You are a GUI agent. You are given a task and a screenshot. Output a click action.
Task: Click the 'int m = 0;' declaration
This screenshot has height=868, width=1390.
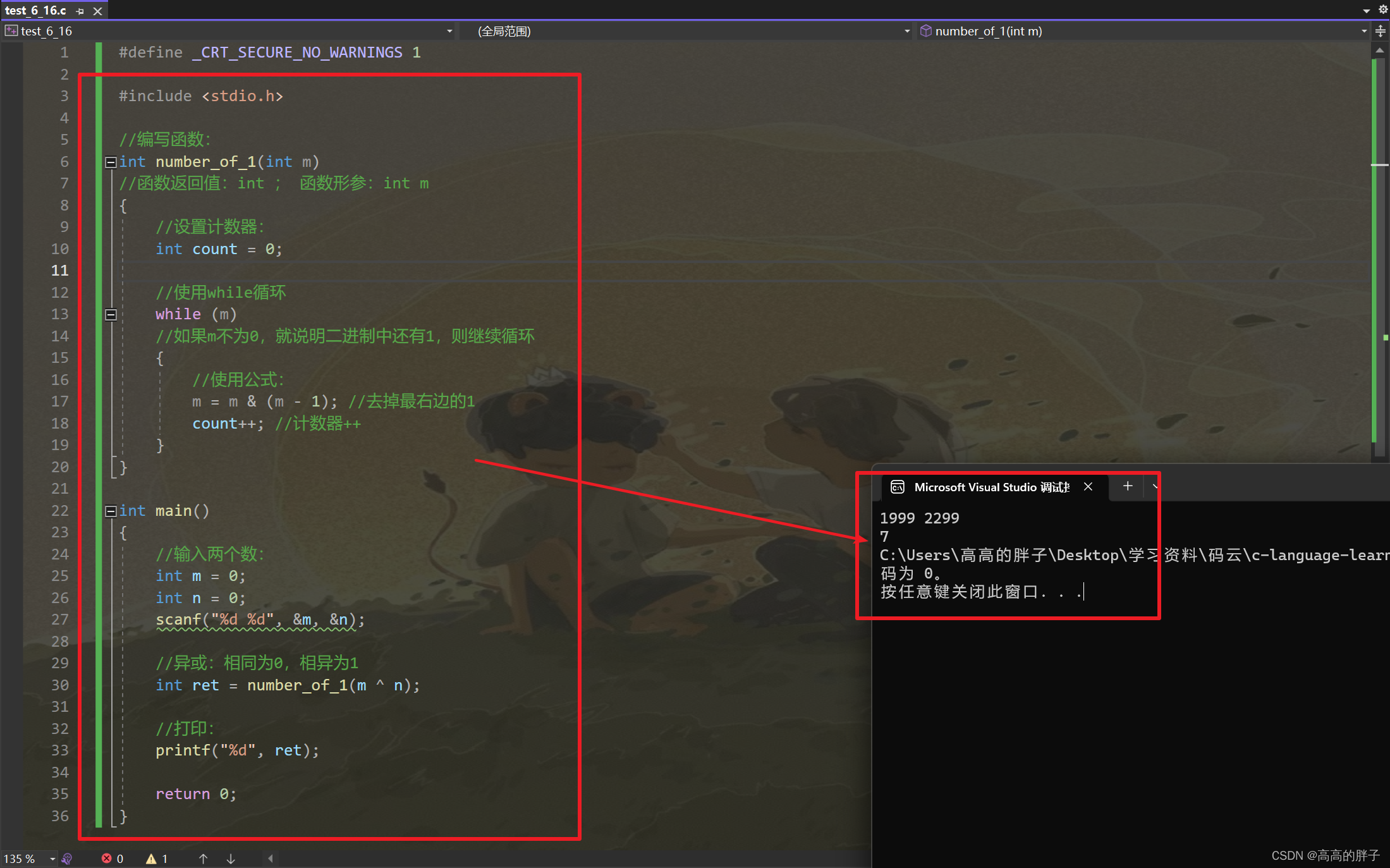(200, 576)
